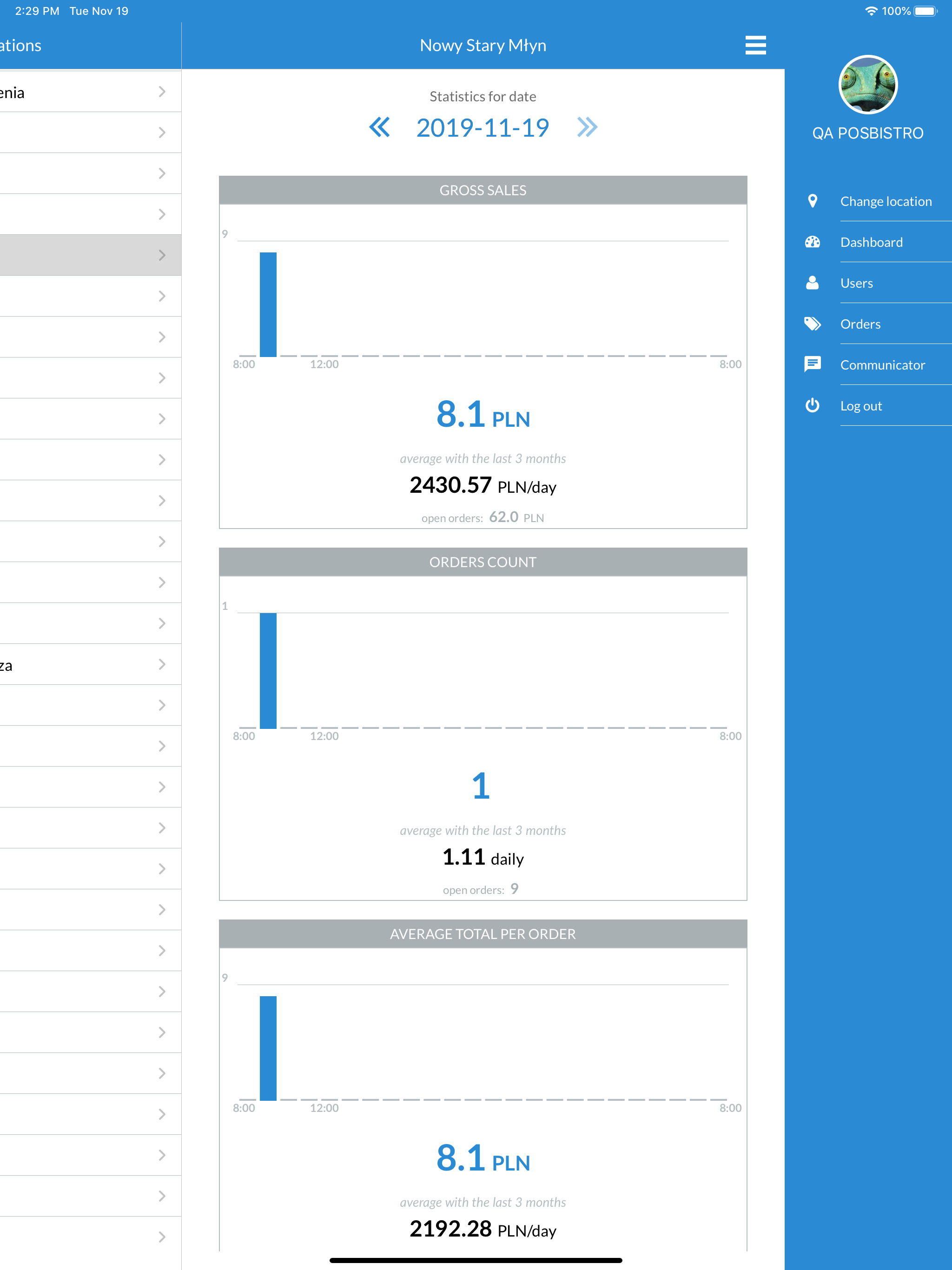The image size is (952, 1270).
Task: Select Log out in side menu
Action: pos(861,405)
